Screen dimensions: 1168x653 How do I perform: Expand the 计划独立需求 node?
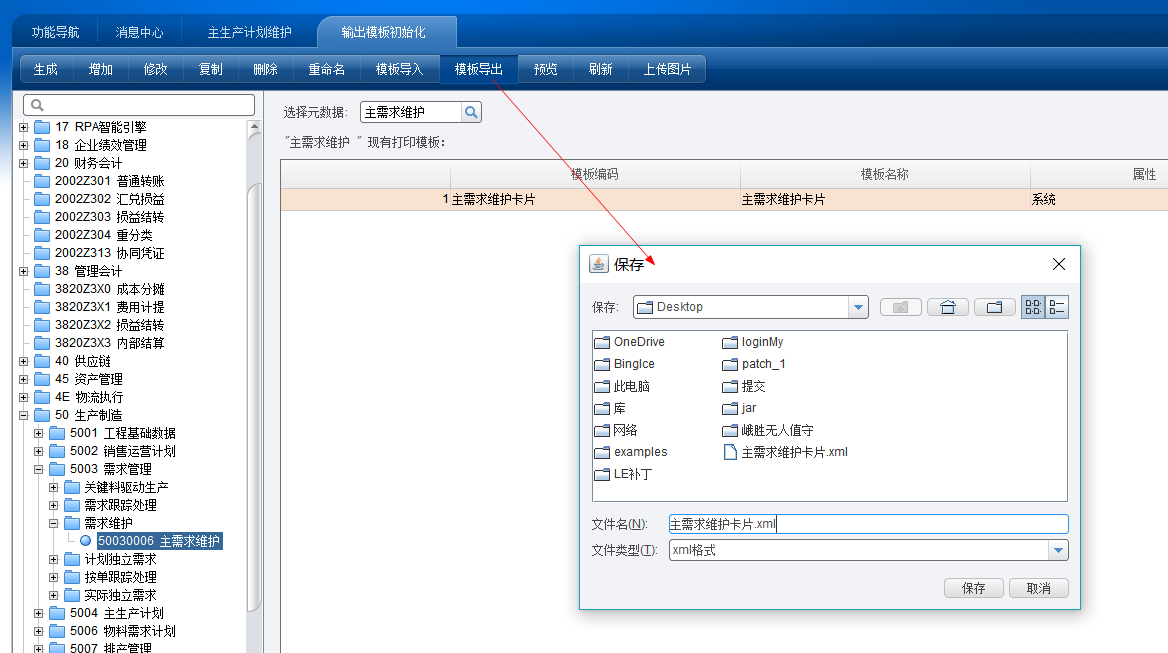pyautogui.click(x=54, y=559)
